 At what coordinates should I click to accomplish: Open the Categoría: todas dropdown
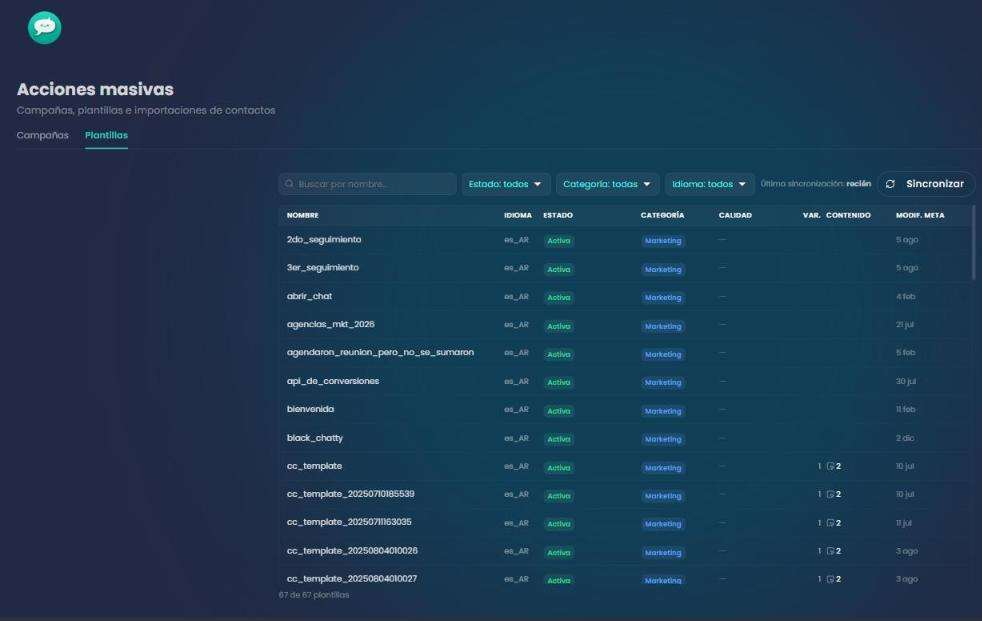coord(607,184)
